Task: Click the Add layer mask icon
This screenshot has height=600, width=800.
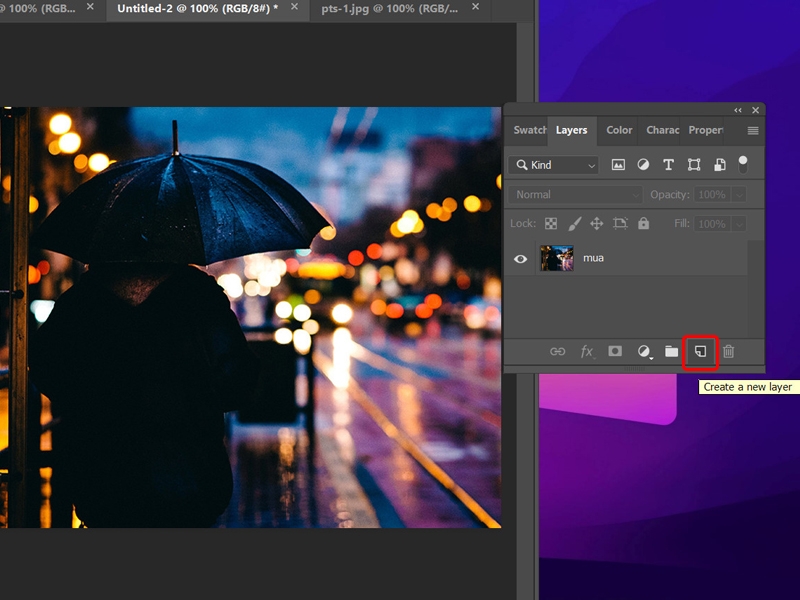Action: [615, 351]
